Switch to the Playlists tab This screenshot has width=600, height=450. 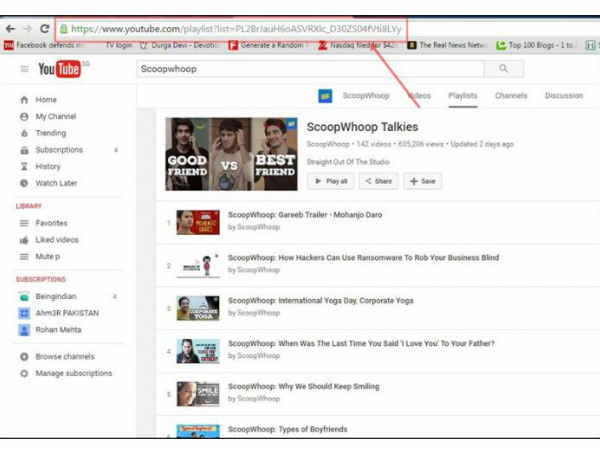click(463, 96)
